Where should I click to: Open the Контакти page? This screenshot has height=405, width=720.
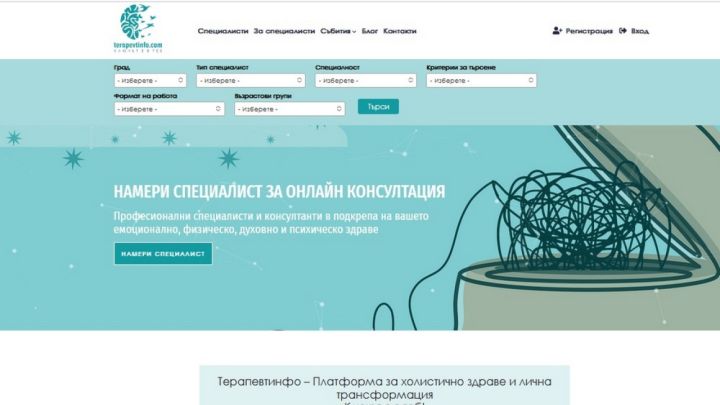399,31
